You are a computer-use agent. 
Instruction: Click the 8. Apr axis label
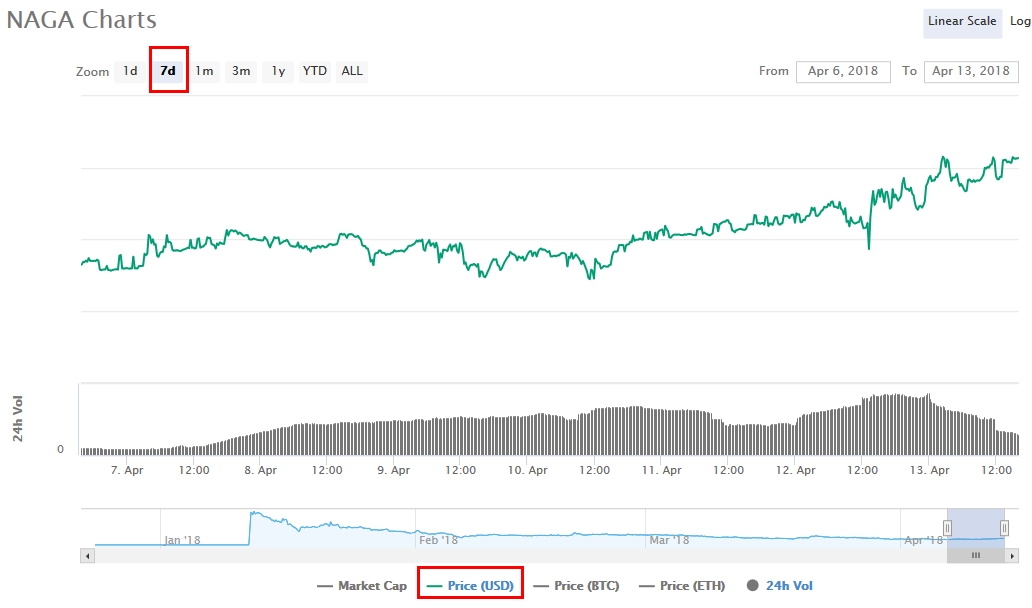[x=261, y=470]
